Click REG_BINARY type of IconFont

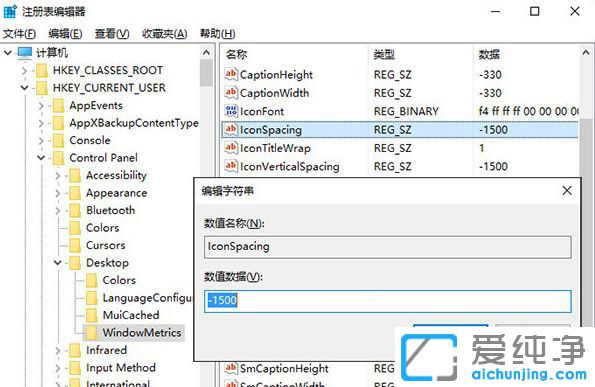tap(406, 112)
